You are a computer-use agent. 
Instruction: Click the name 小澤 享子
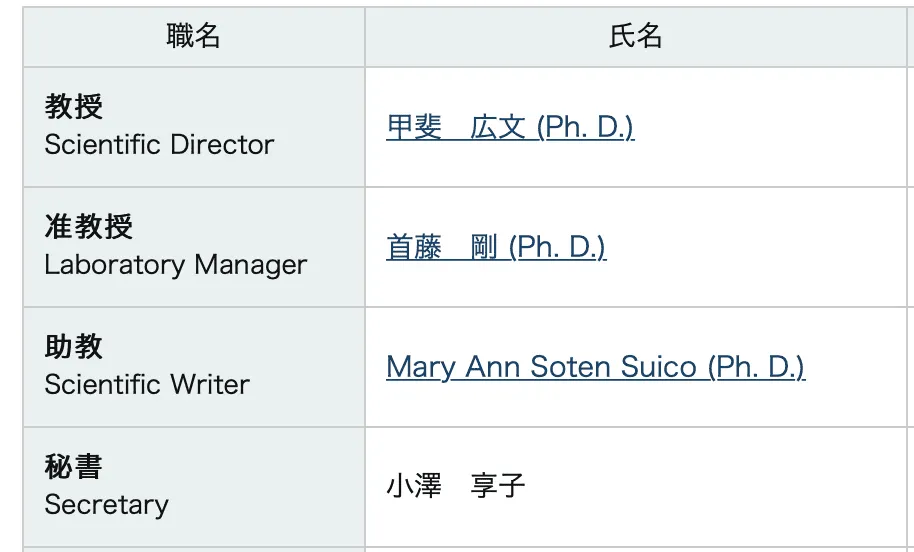pos(456,487)
